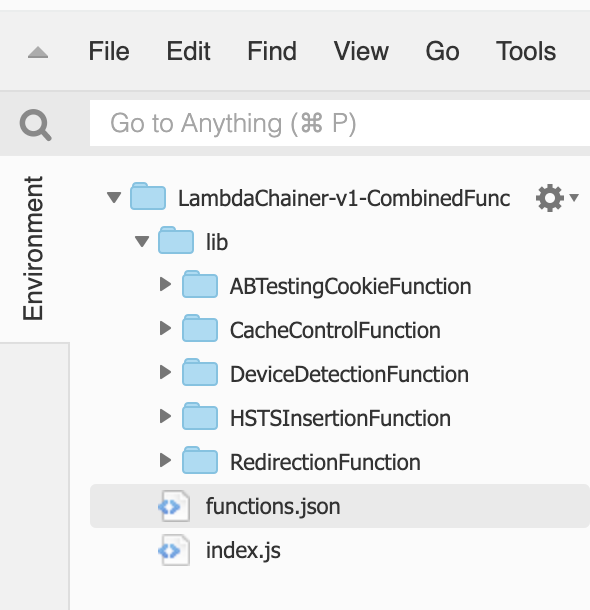Screen dimensions: 590x610
Task: Click the index.js file icon
Action: pos(174,550)
